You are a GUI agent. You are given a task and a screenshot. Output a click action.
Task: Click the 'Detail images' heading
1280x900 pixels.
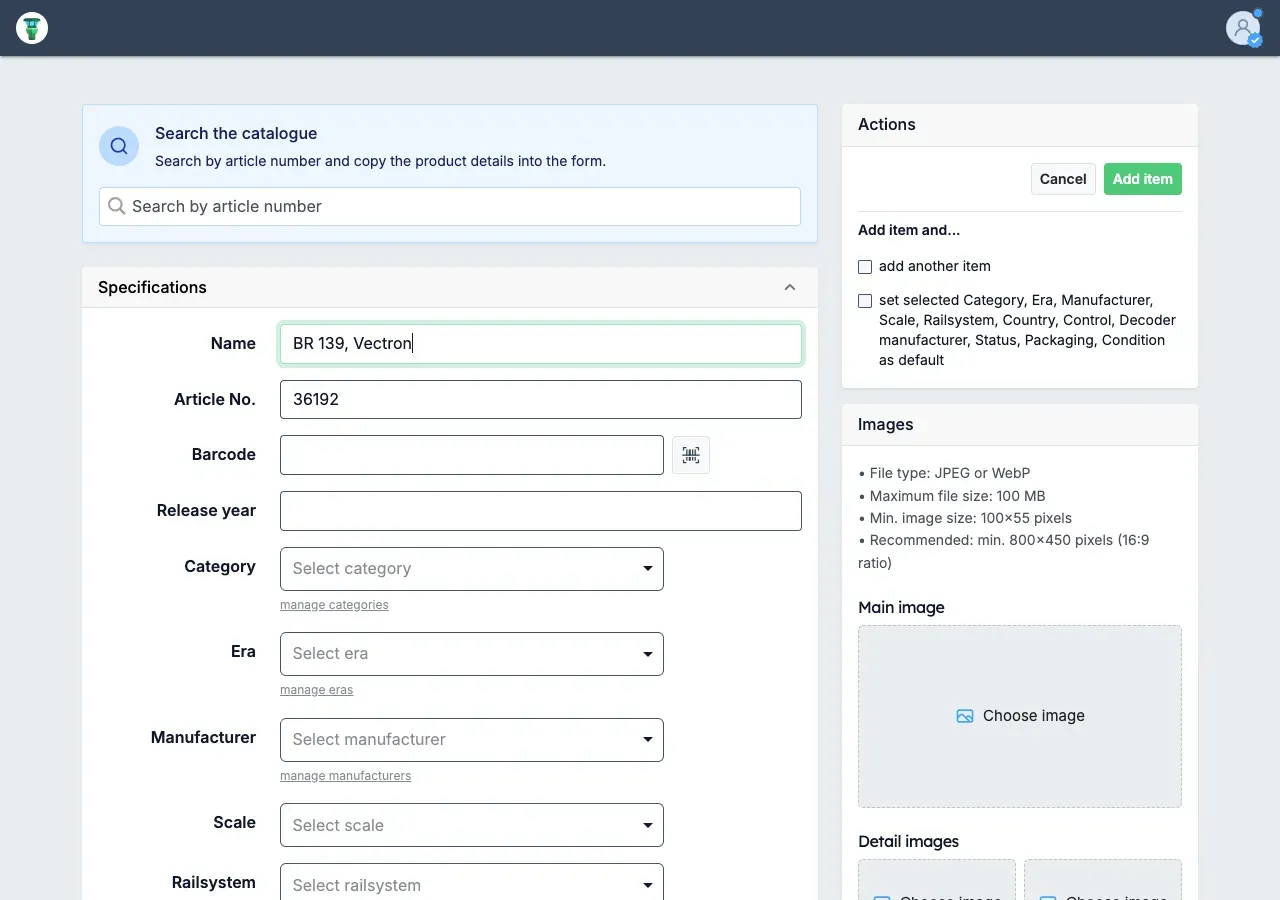tap(909, 841)
